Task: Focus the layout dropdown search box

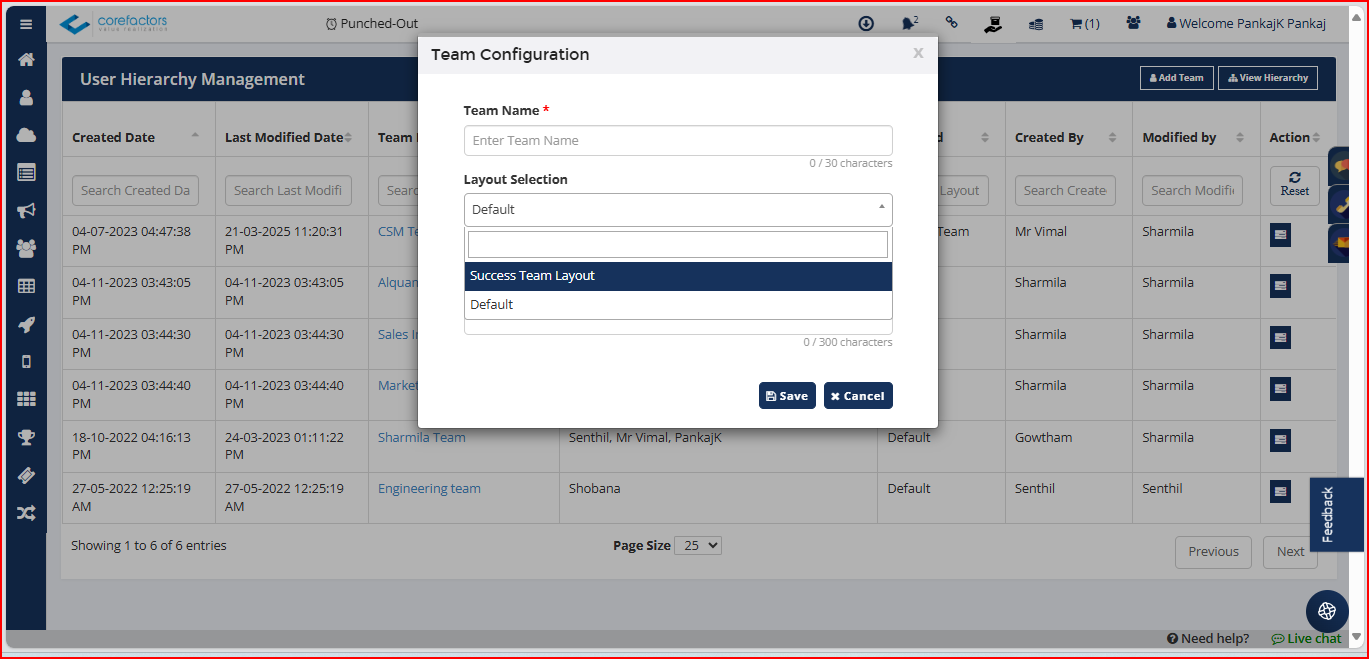Action: [x=678, y=244]
